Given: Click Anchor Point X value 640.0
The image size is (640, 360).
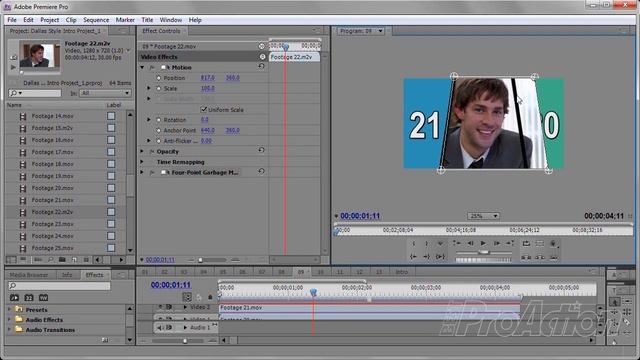Looking at the screenshot, I should (207, 130).
